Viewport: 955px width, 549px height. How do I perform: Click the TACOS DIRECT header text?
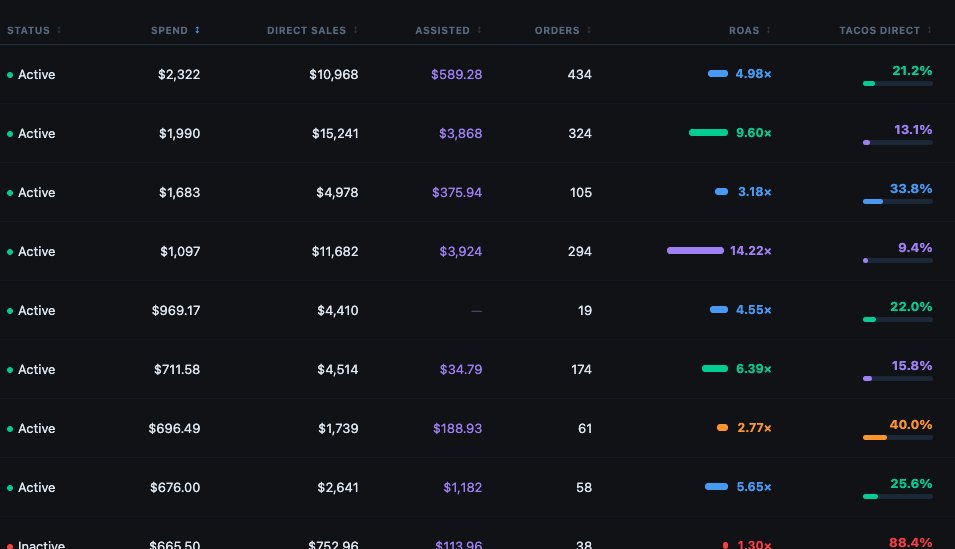(x=879, y=30)
